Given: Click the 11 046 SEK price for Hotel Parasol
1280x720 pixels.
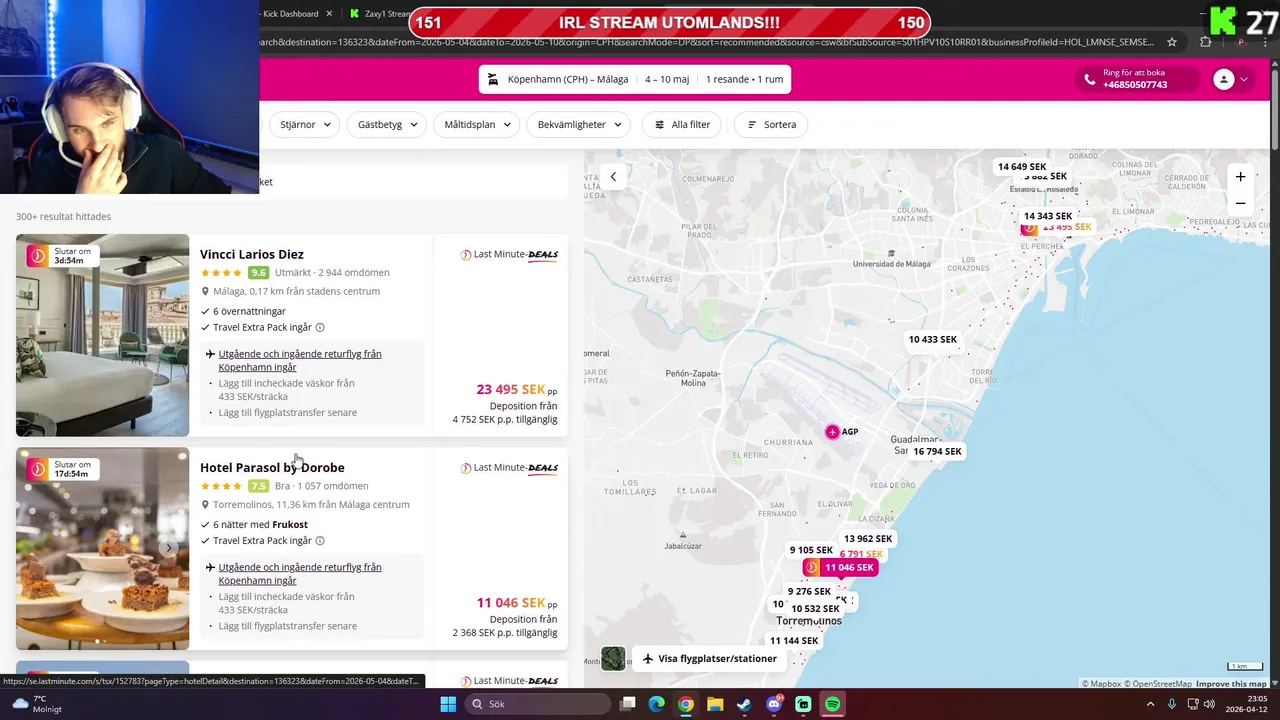Looking at the screenshot, I should point(511,603).
